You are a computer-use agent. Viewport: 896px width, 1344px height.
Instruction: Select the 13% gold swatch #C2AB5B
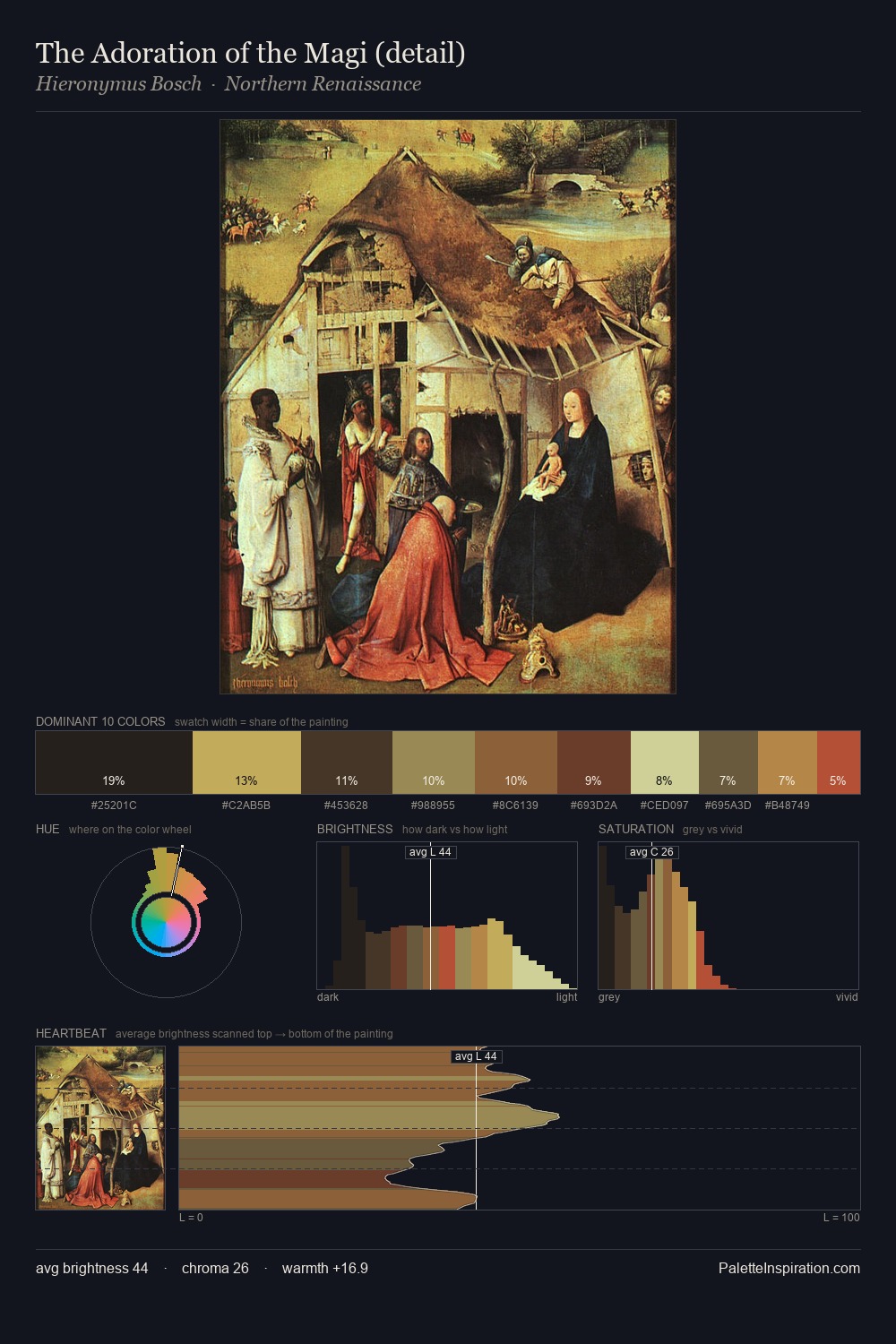click(x=246, y=762)
